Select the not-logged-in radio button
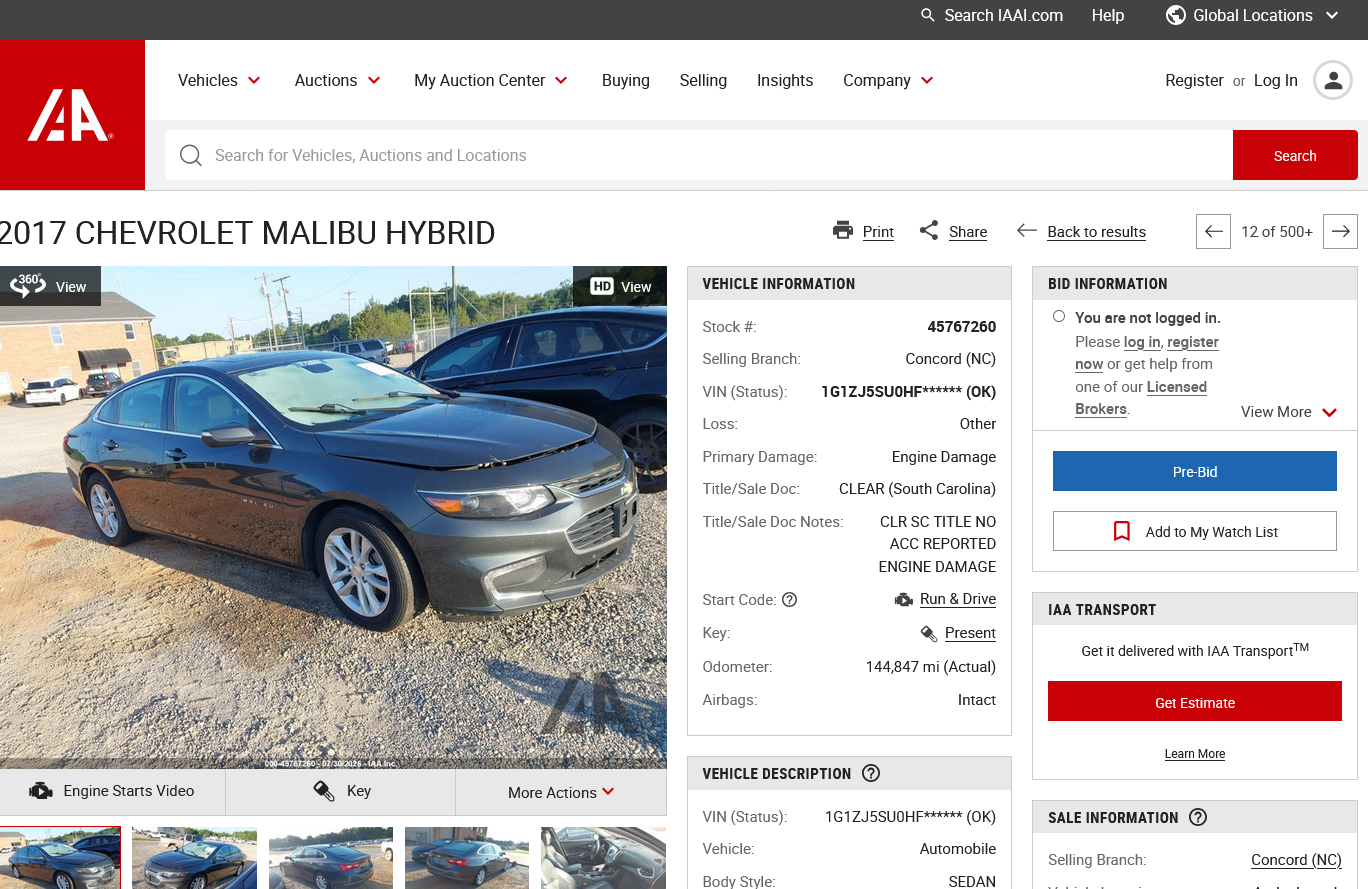The image size is (1368, 889). point(1059,316)
